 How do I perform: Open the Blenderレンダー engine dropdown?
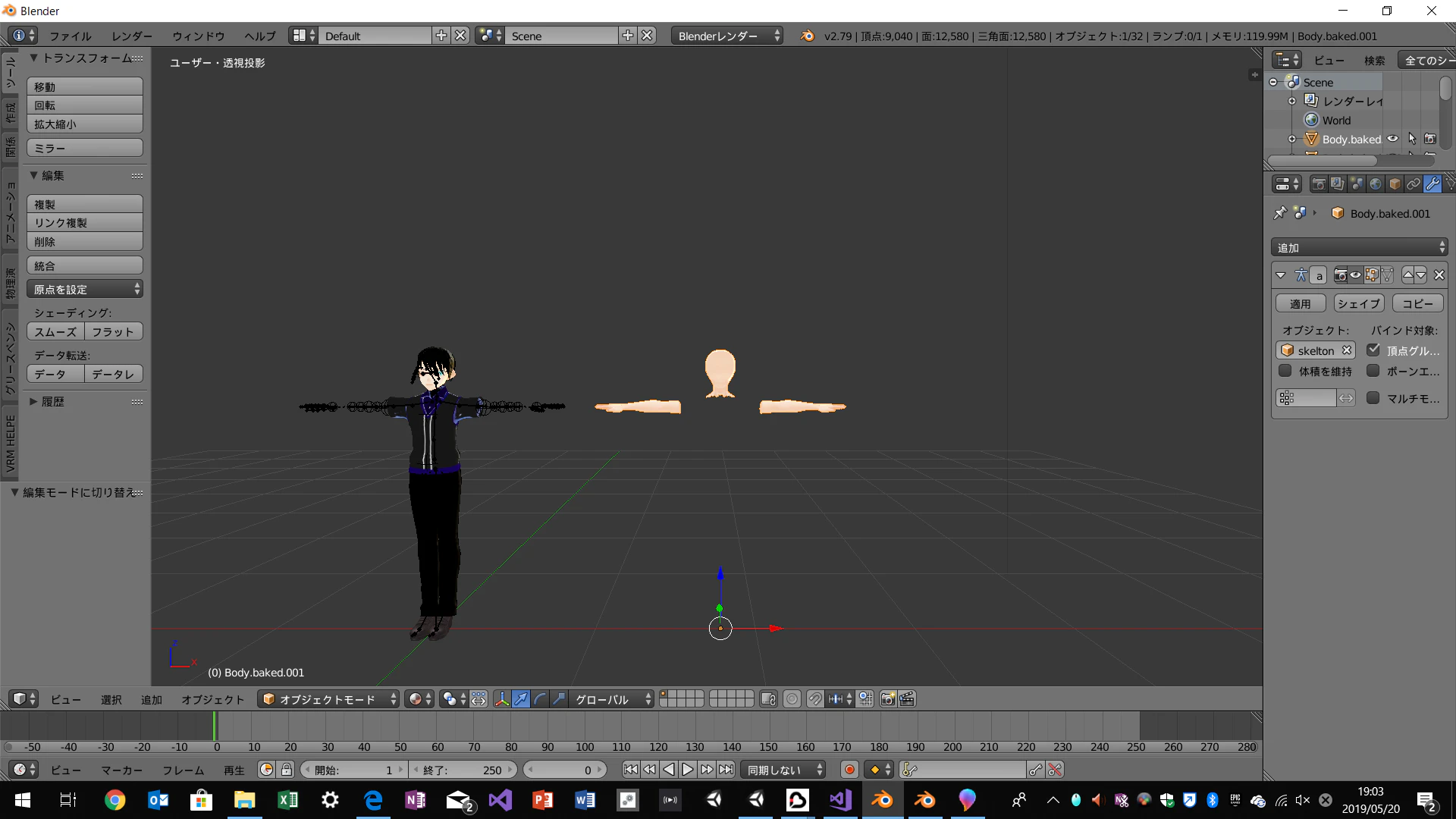(727, 36)
